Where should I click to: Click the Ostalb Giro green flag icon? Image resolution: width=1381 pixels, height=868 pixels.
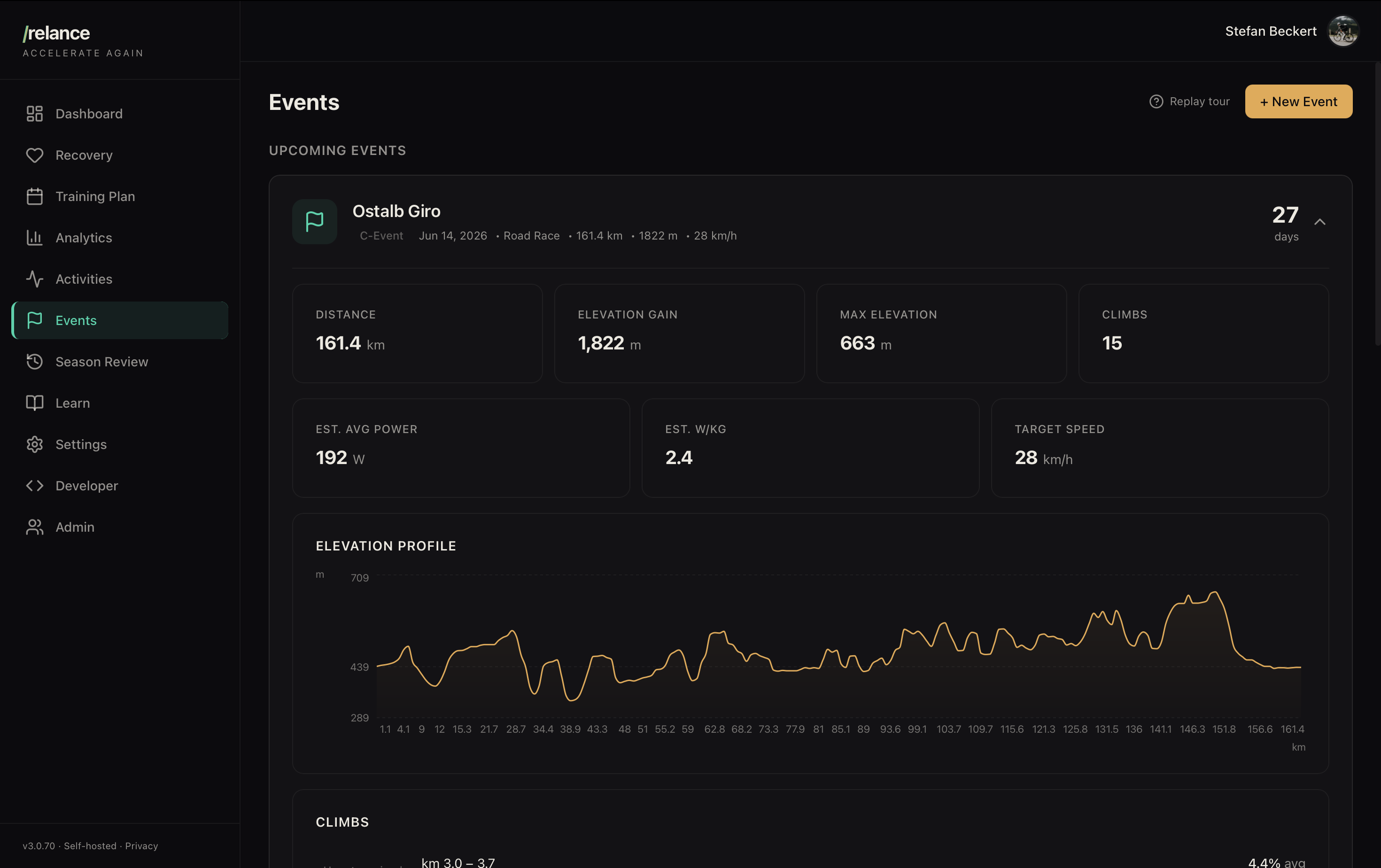[x=314, y=221]
